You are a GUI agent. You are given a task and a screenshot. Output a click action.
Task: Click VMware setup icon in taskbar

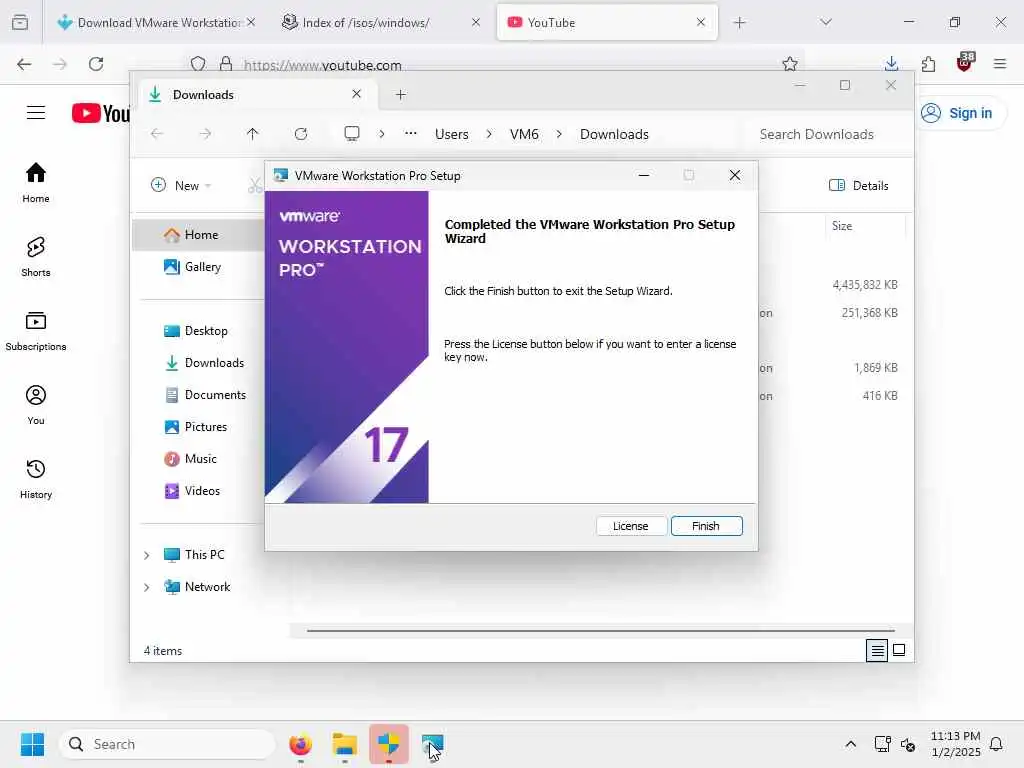pyautogui.click(x=432, y=744)
